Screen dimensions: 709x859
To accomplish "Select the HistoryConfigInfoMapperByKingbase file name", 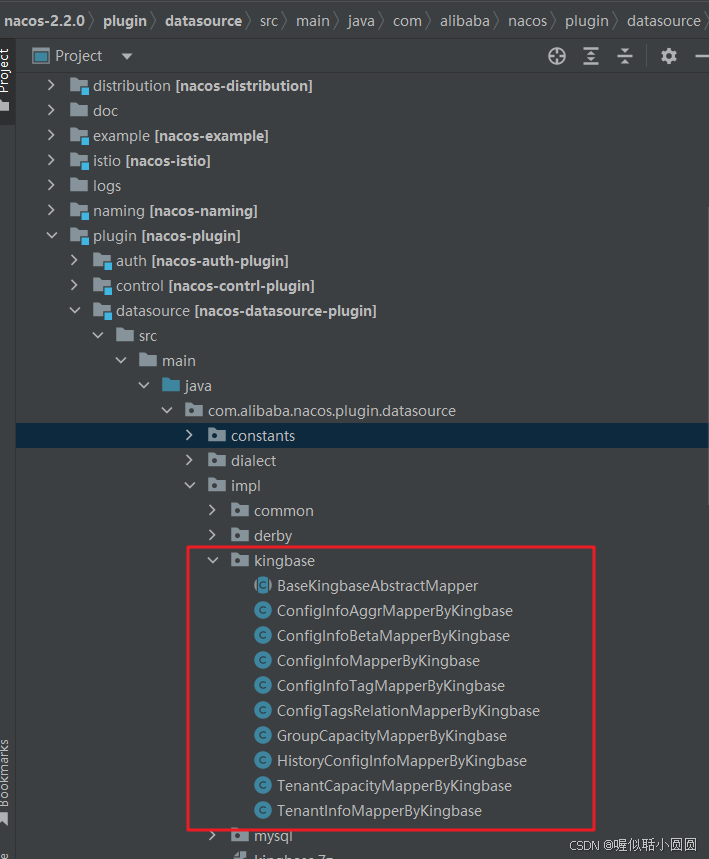I will [x=402, y=761].
